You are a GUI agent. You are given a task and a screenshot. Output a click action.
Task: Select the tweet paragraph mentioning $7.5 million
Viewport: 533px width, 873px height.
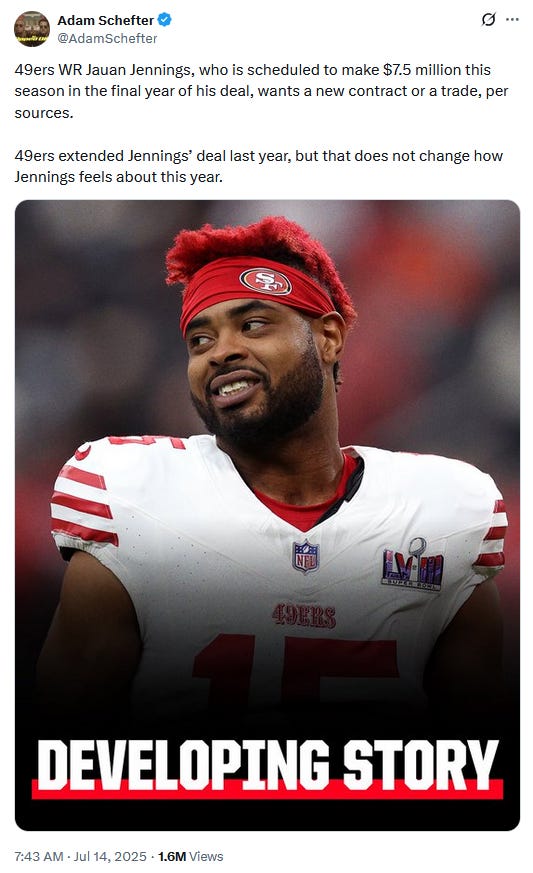click(261, 91)
